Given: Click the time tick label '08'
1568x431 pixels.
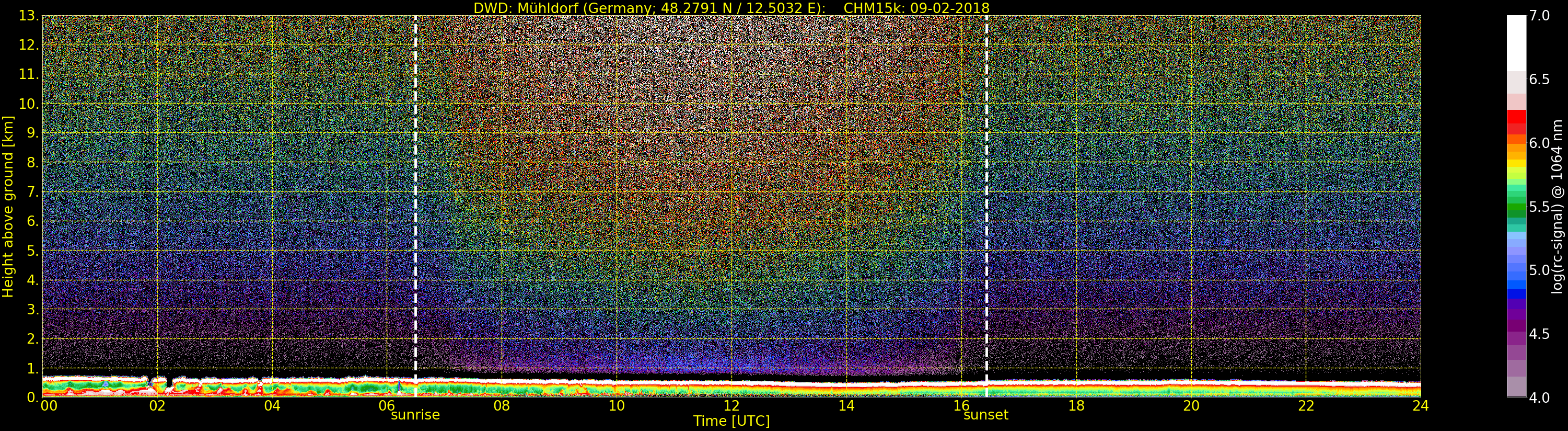Looking at the screenshot, I should (502, 406).
